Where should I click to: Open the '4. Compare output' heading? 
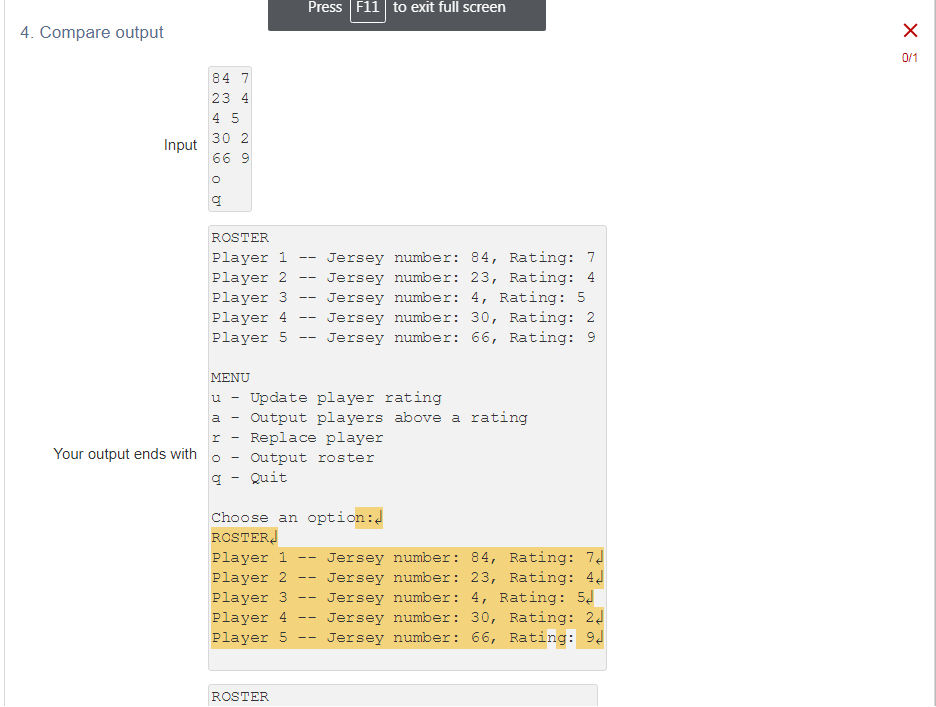point(91,32)
